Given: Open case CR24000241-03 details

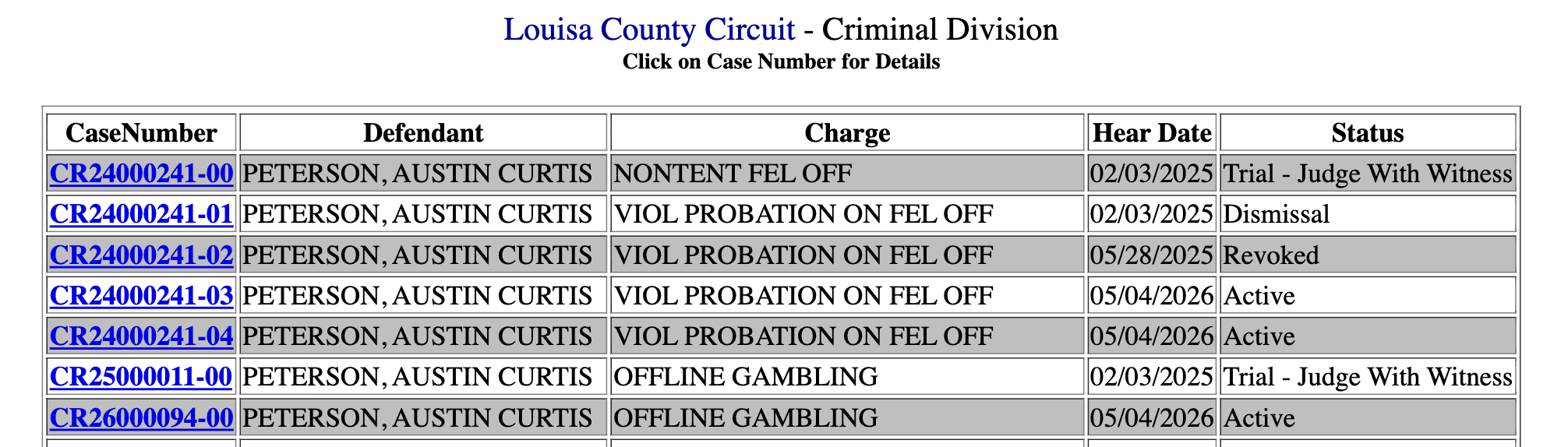Looking at the screenshot, I should click(x=141, y=295).
